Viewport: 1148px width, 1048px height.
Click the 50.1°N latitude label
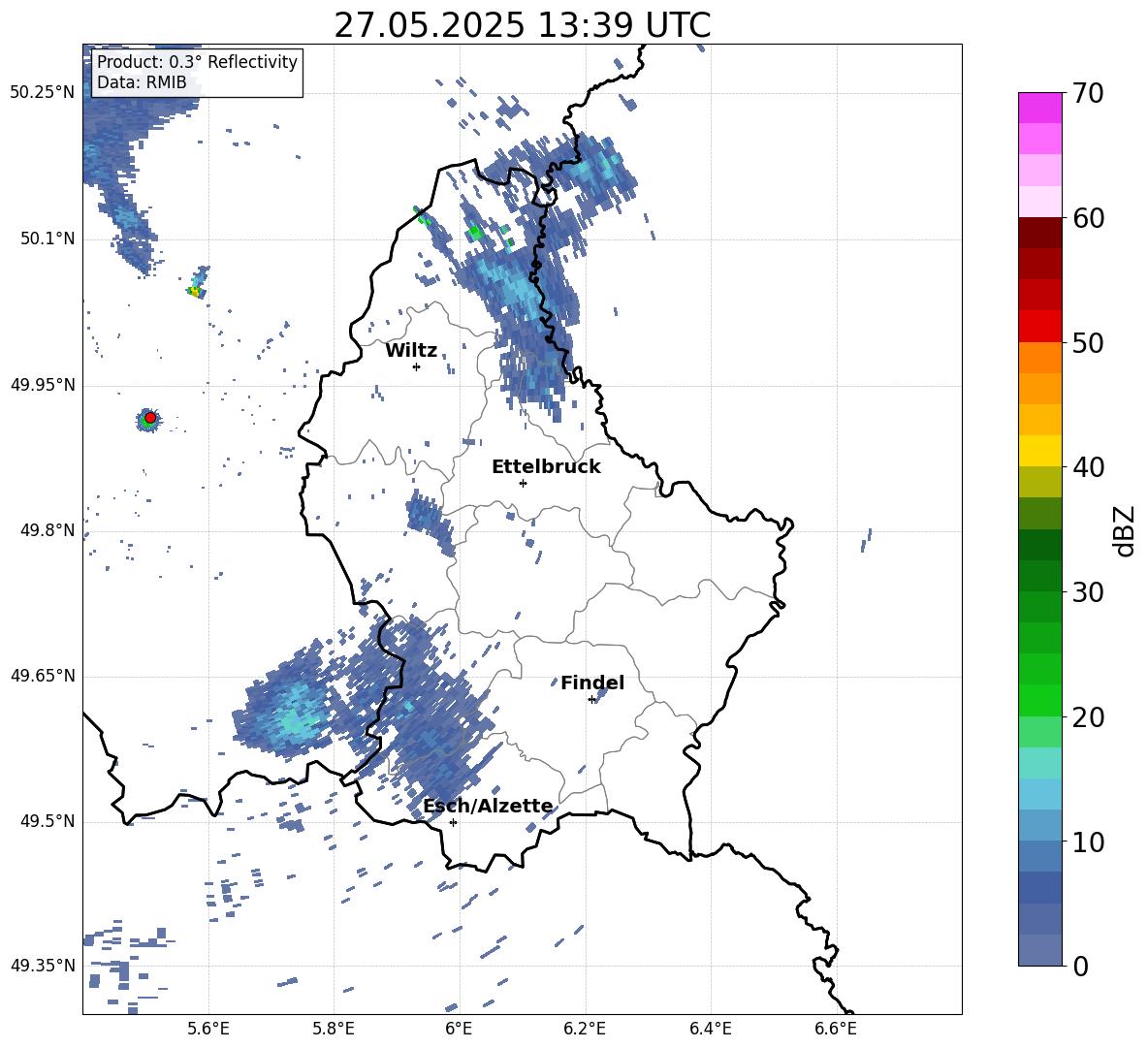[47, 239]
